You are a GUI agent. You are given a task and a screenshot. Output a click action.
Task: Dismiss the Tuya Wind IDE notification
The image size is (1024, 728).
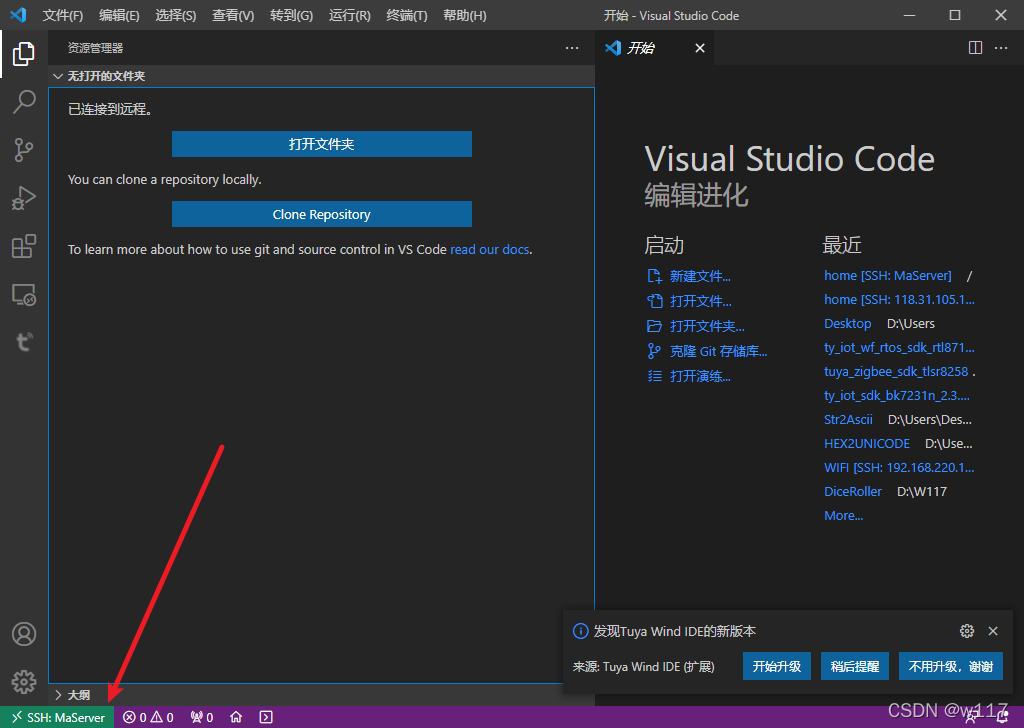[x=993, y=631]
